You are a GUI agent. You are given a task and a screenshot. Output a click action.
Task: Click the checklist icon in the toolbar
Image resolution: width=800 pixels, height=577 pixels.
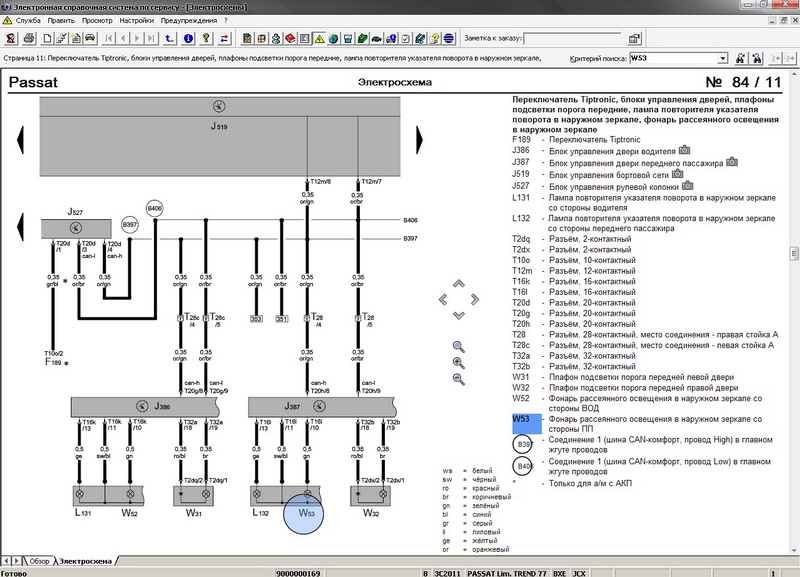click(406, 38)
